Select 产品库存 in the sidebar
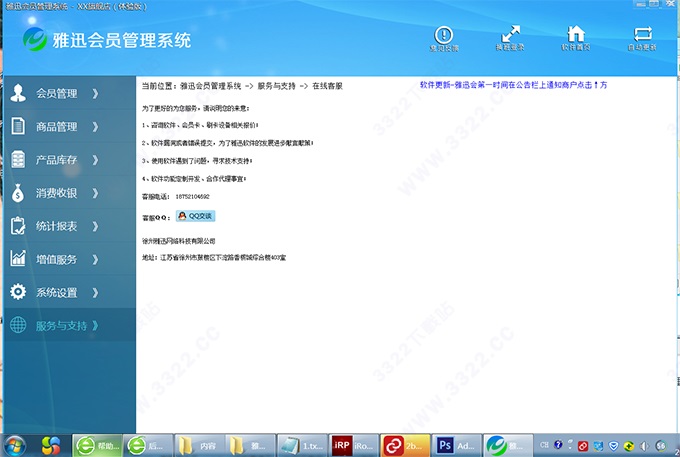 pos(56,160)
